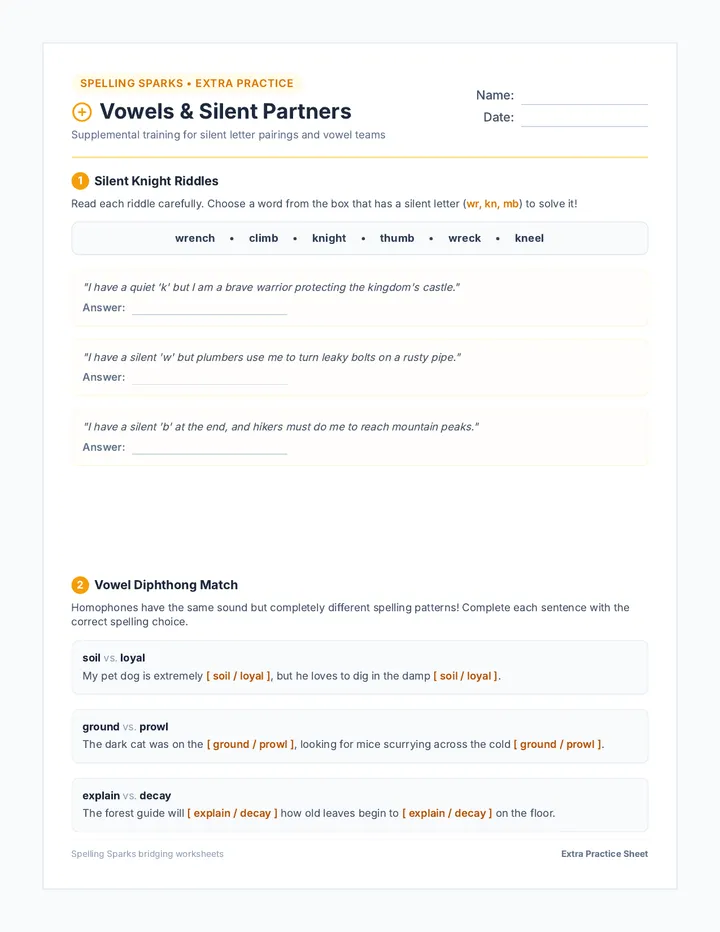Image resolution: width=720 pixels, height=932 pixels.
Task: Click the Name line field
Action: pyautogui.click(x=584, y=96)
